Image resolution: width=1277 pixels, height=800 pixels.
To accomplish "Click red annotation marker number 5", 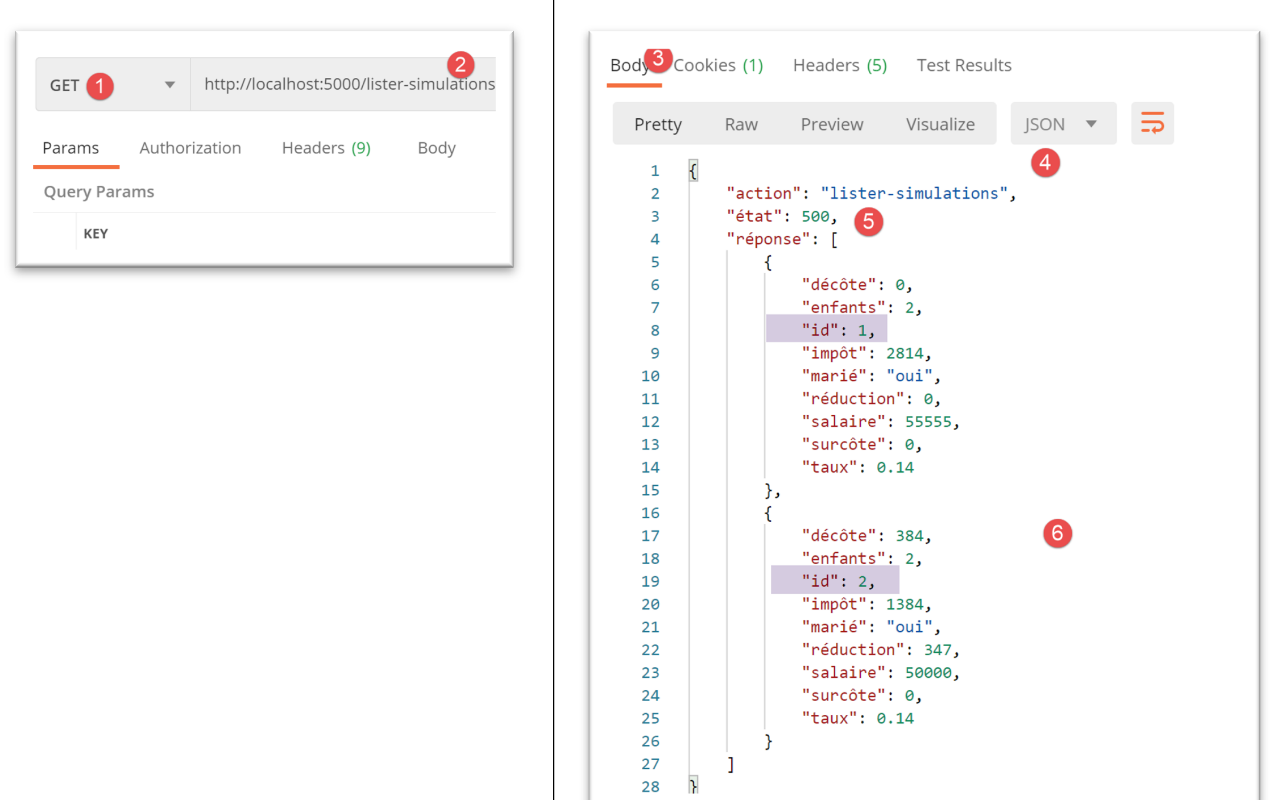I will (868, 221).
